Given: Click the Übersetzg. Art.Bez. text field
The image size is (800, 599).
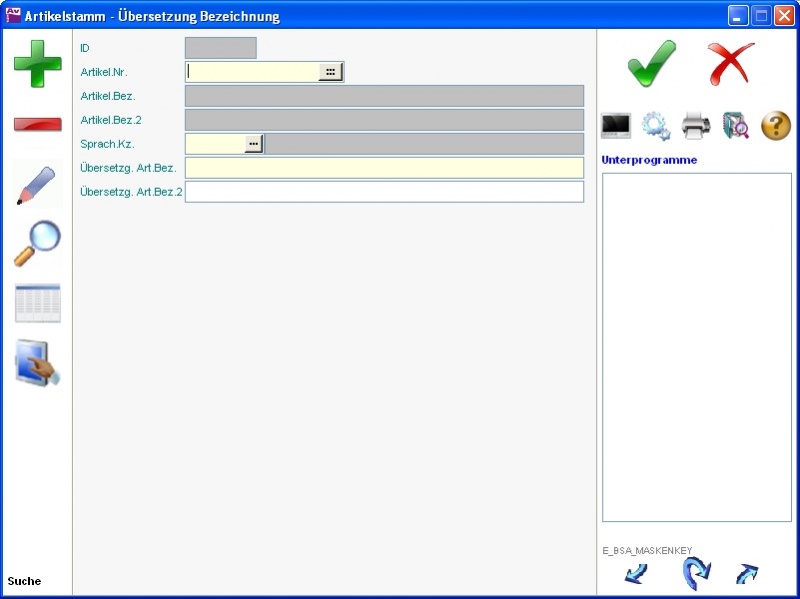Looking at the screenshot, I should 384,168.
